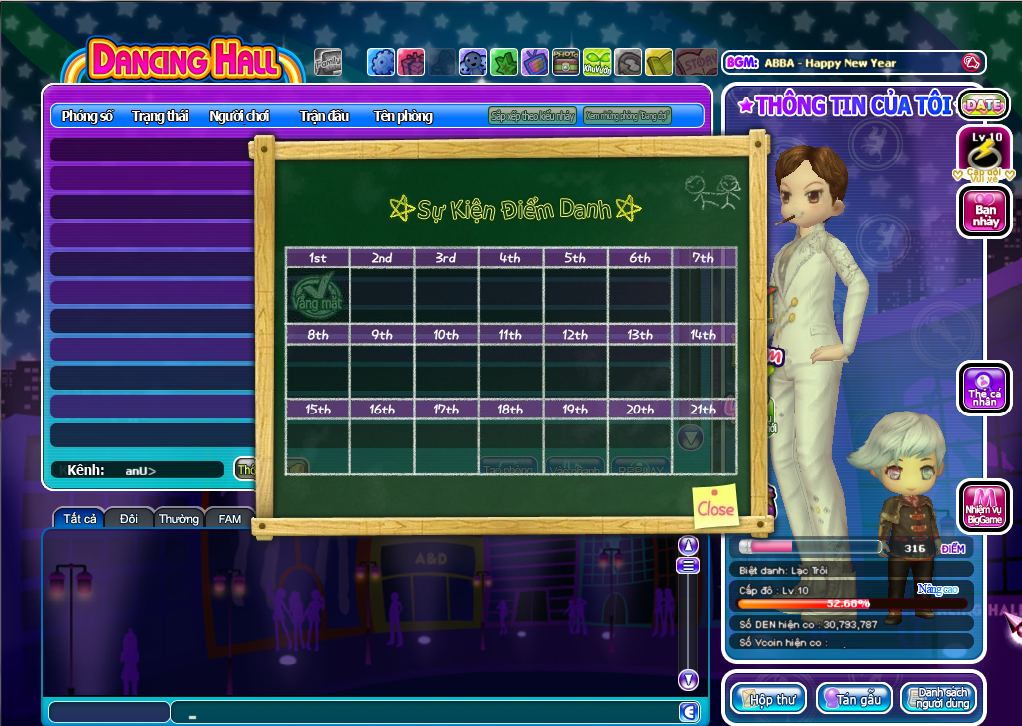
Task: Click the green leaf star icon
Action: (x=504, y=63)
